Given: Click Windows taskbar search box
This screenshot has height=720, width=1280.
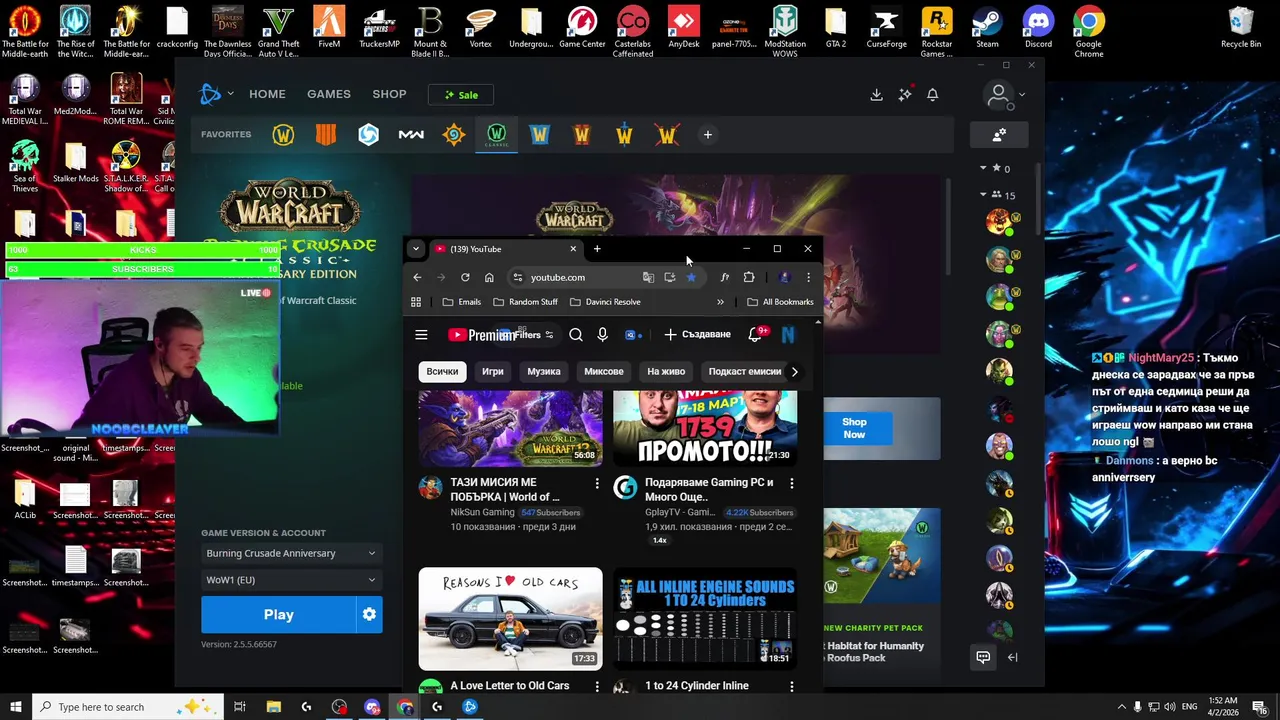Looking at the screenshot, I should [x=130, y=707].
